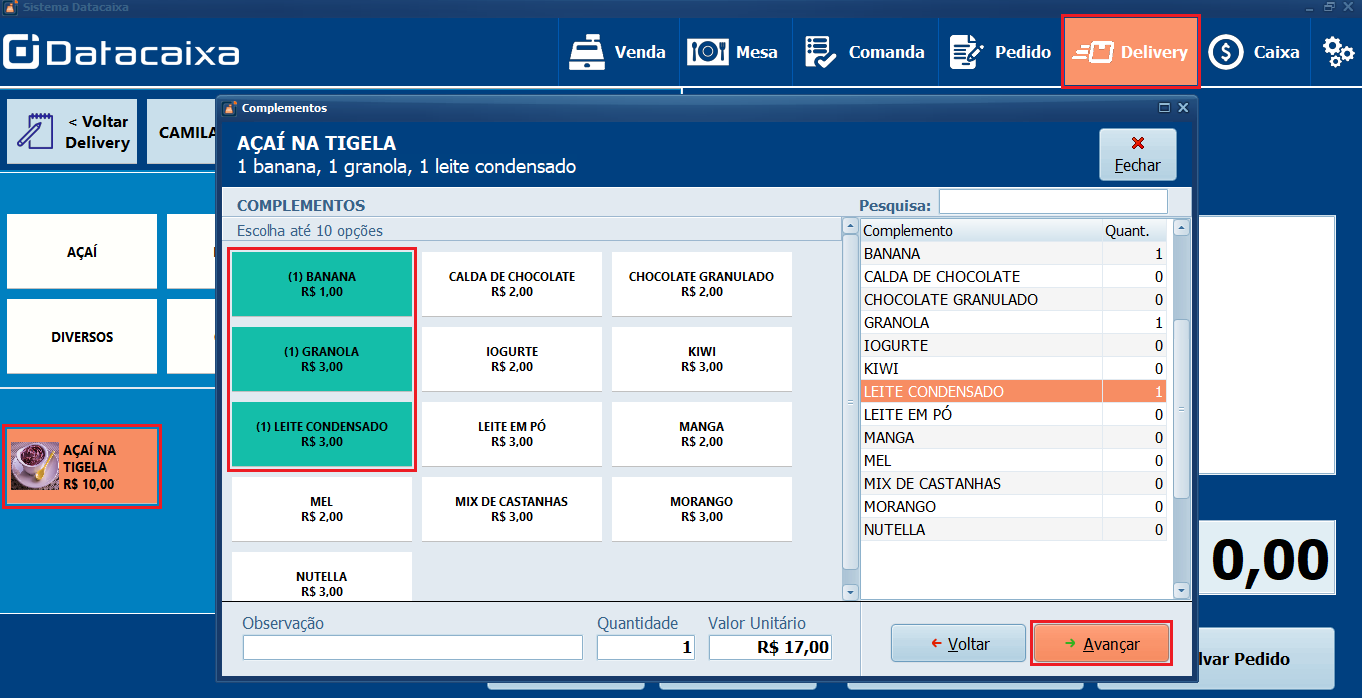This screenshot has height=698, width=1362.
Task: Open the settings gear menu
Action: point(1337,51)
